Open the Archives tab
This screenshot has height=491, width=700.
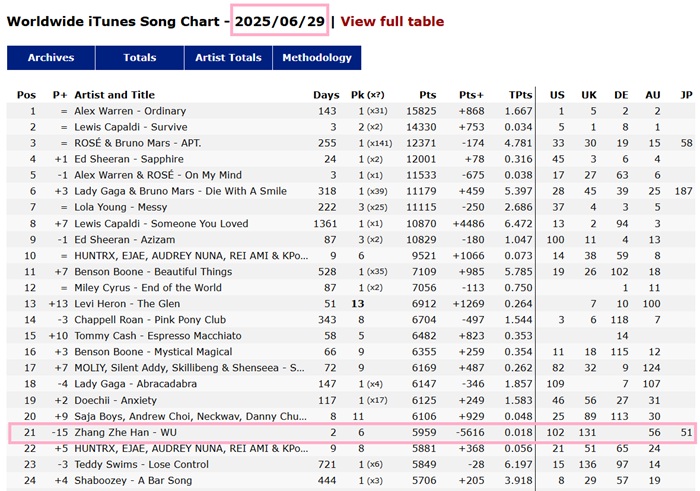(51, 58)
